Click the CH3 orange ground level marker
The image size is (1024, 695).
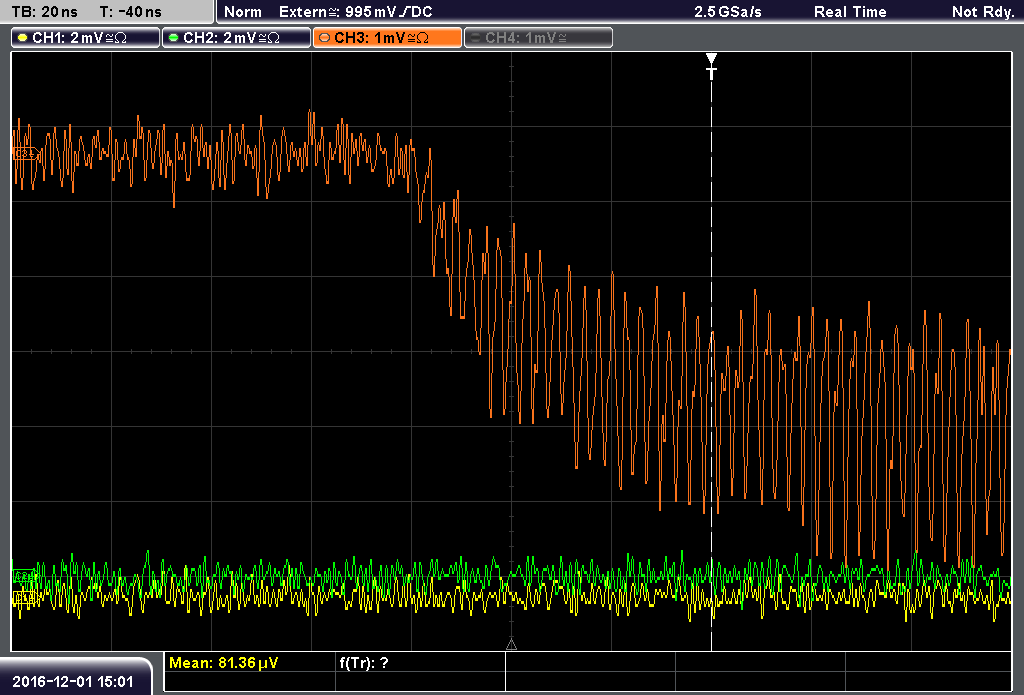tap(25, 153)
